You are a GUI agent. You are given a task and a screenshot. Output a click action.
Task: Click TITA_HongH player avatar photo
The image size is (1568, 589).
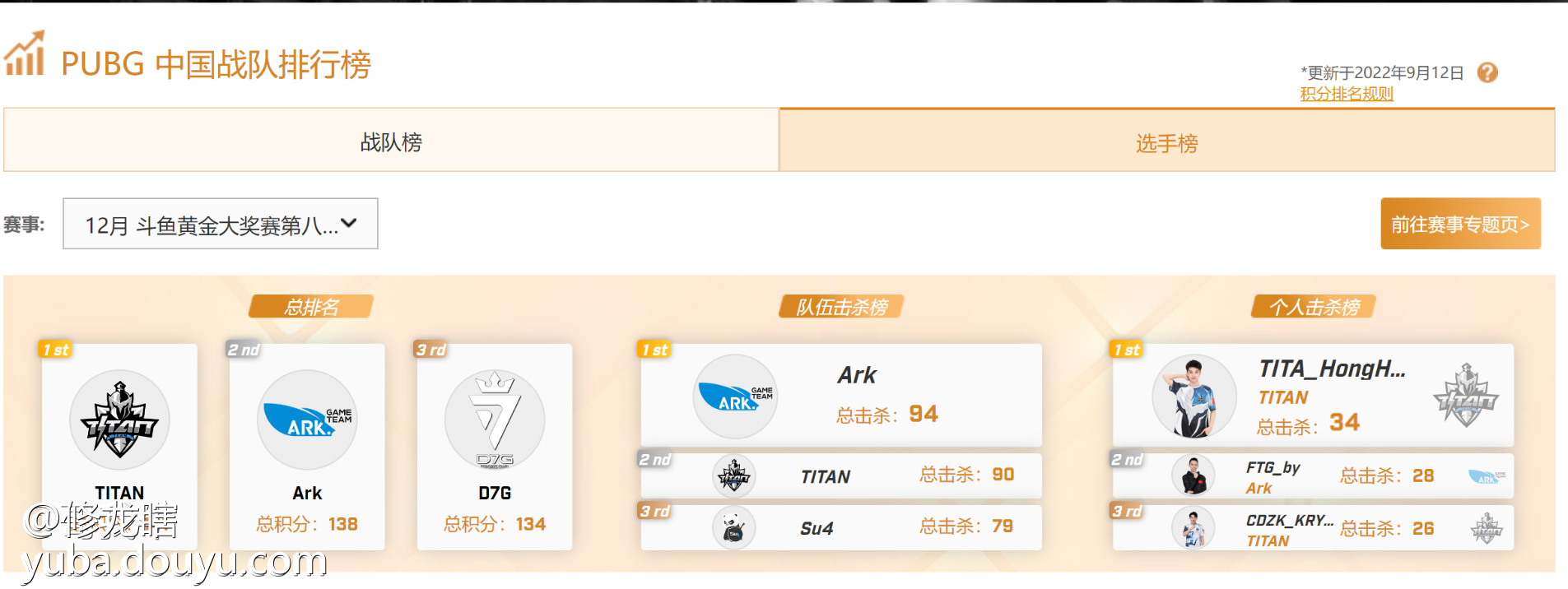click(1194, 397)
